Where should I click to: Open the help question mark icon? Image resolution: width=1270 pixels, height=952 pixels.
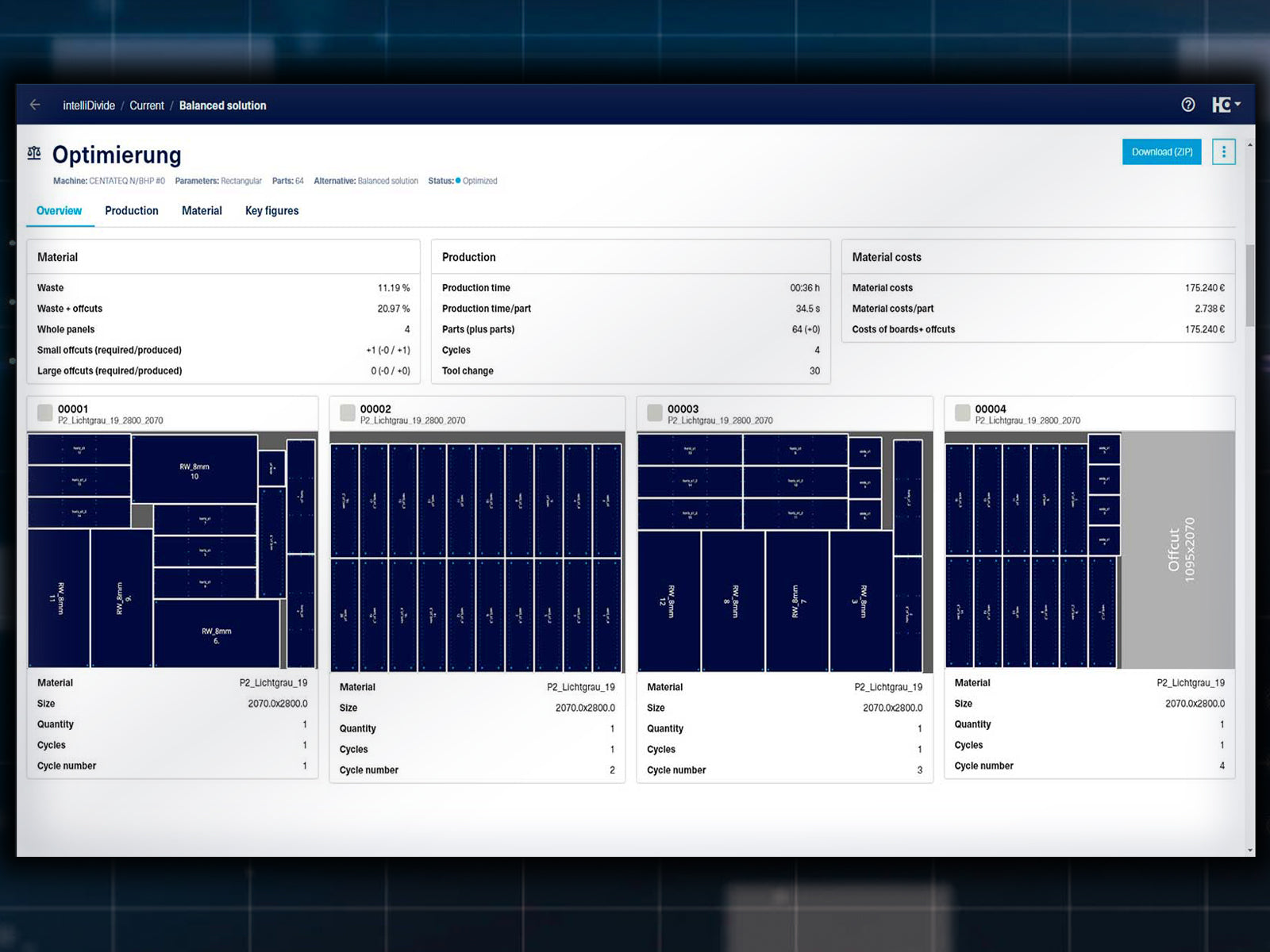click(x=1187, y=105)
